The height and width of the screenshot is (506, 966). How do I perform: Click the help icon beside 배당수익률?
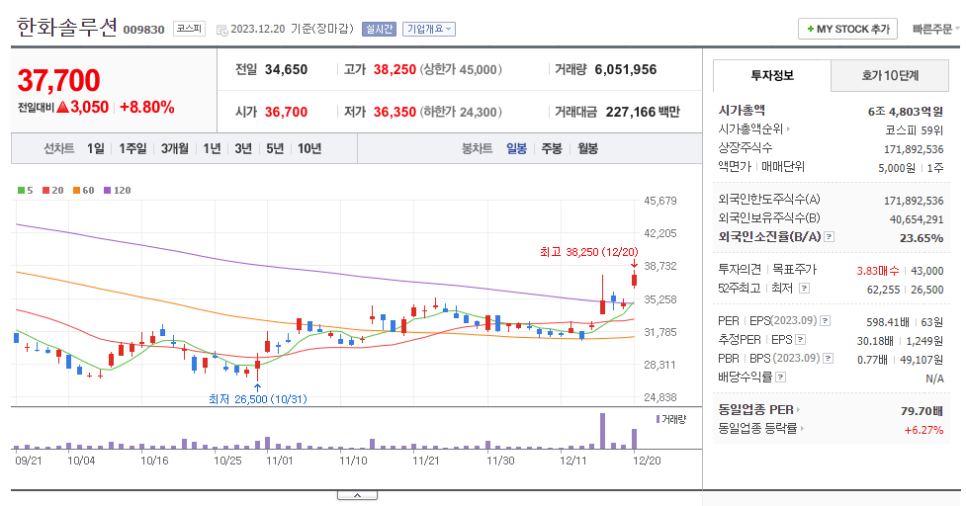[x=781, y=377]
